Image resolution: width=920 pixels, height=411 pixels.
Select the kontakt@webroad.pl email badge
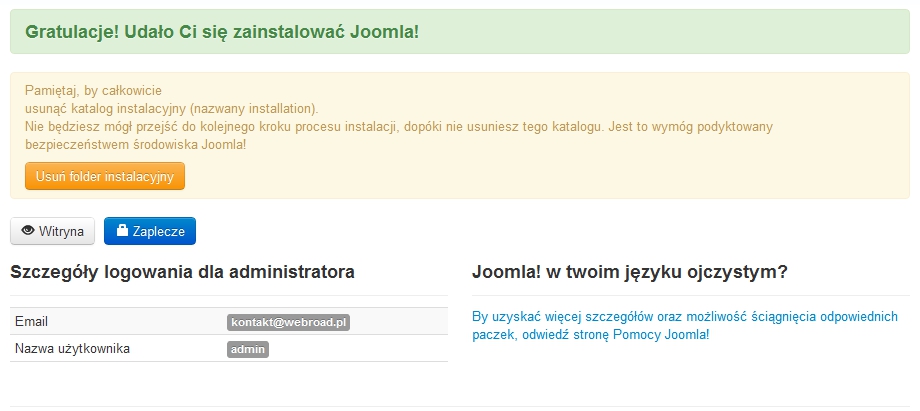coord(289,322)
